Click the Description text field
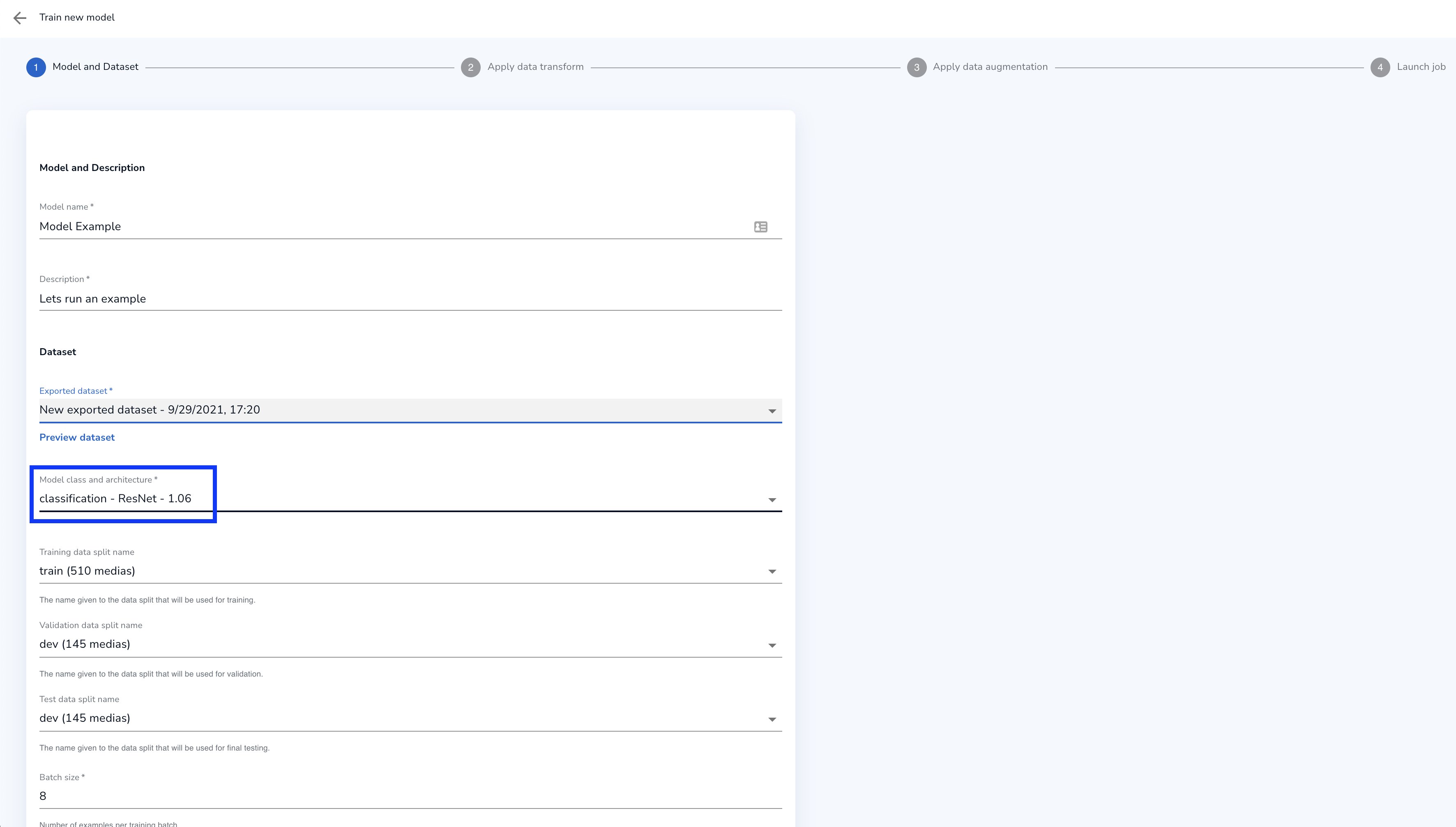The width and height of the screenshot is (1456, 827). tap(409, 299)
